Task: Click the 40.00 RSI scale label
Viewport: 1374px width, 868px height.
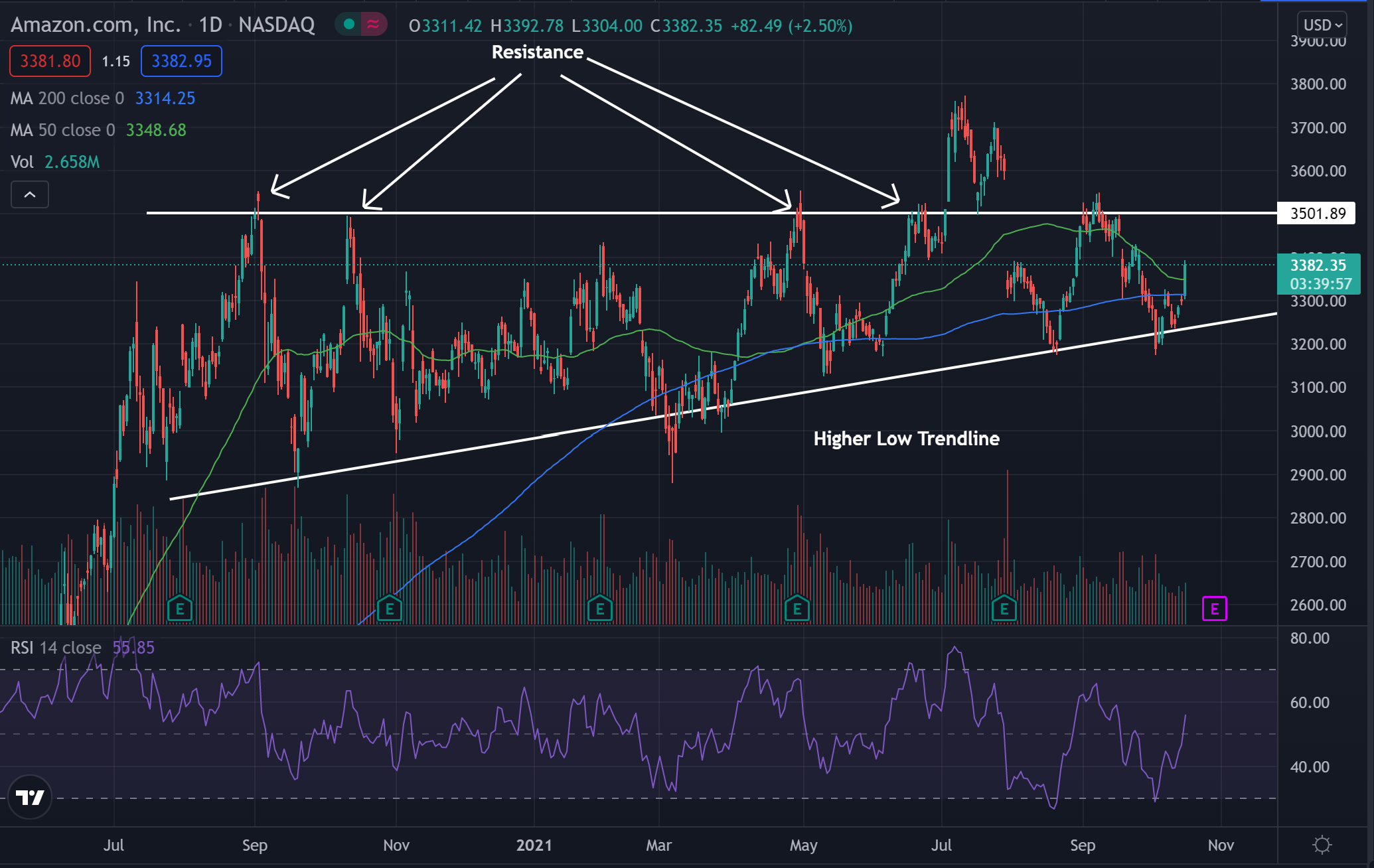Action: (1310, 767)
